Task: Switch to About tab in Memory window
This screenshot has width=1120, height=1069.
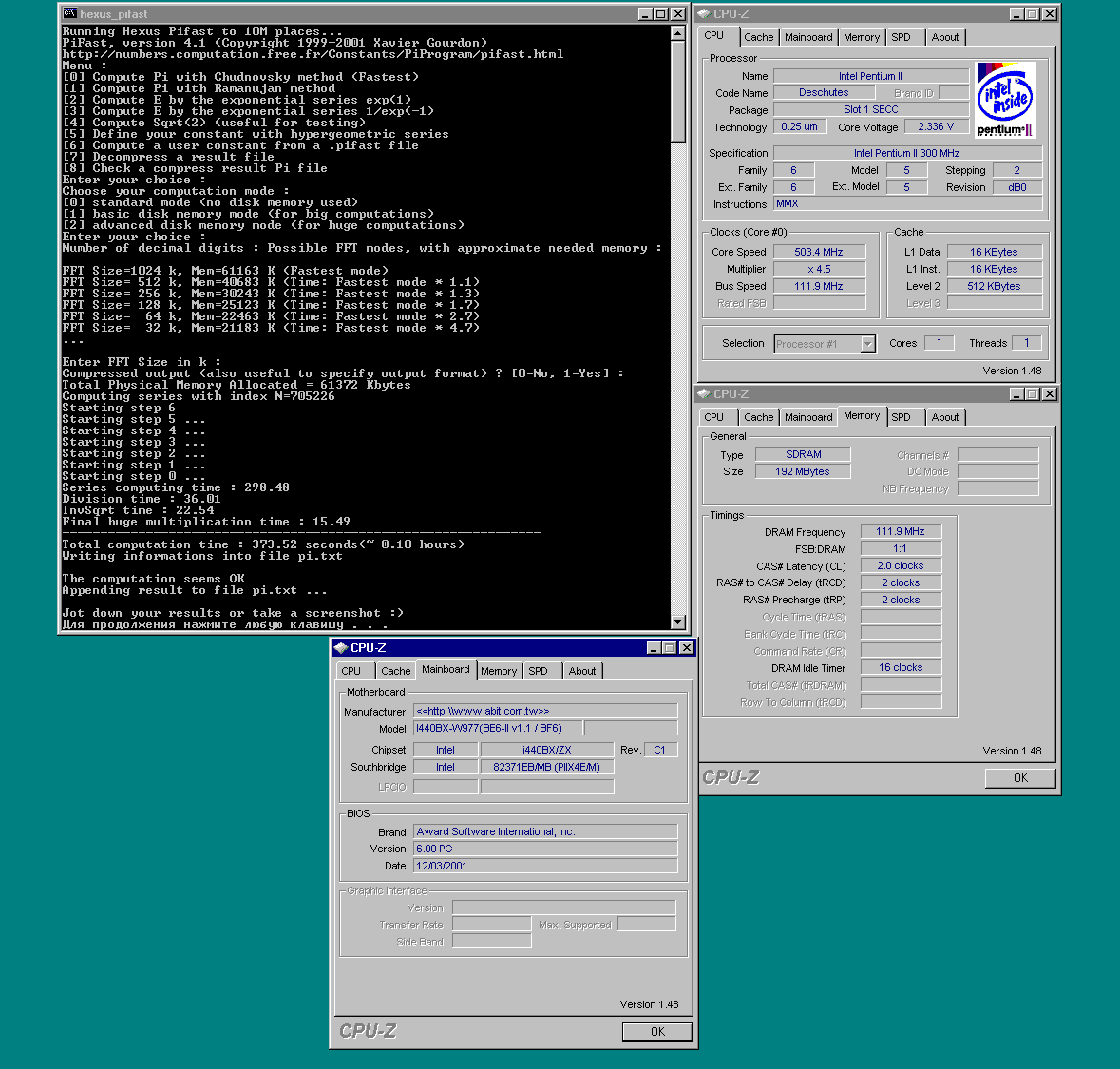Action: tap(945, 417)
